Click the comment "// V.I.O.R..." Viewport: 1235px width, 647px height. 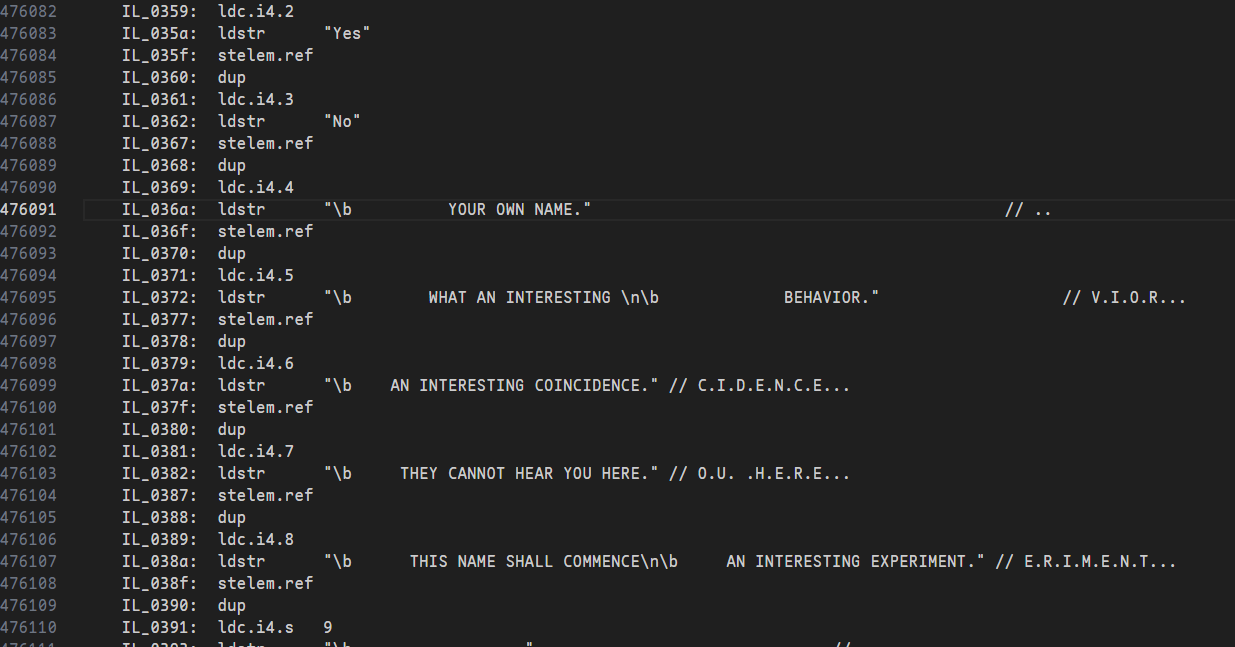tap(1124, 298)
